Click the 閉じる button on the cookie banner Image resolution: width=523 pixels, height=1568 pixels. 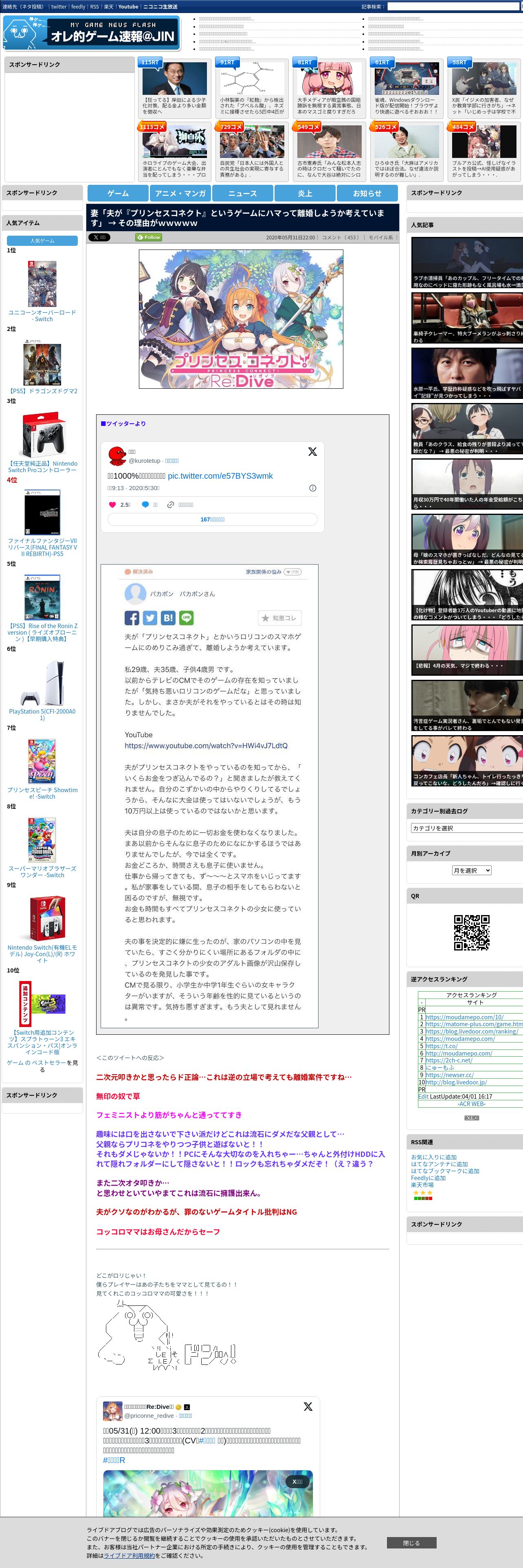pyautogui.click(x=411, y=1543)
